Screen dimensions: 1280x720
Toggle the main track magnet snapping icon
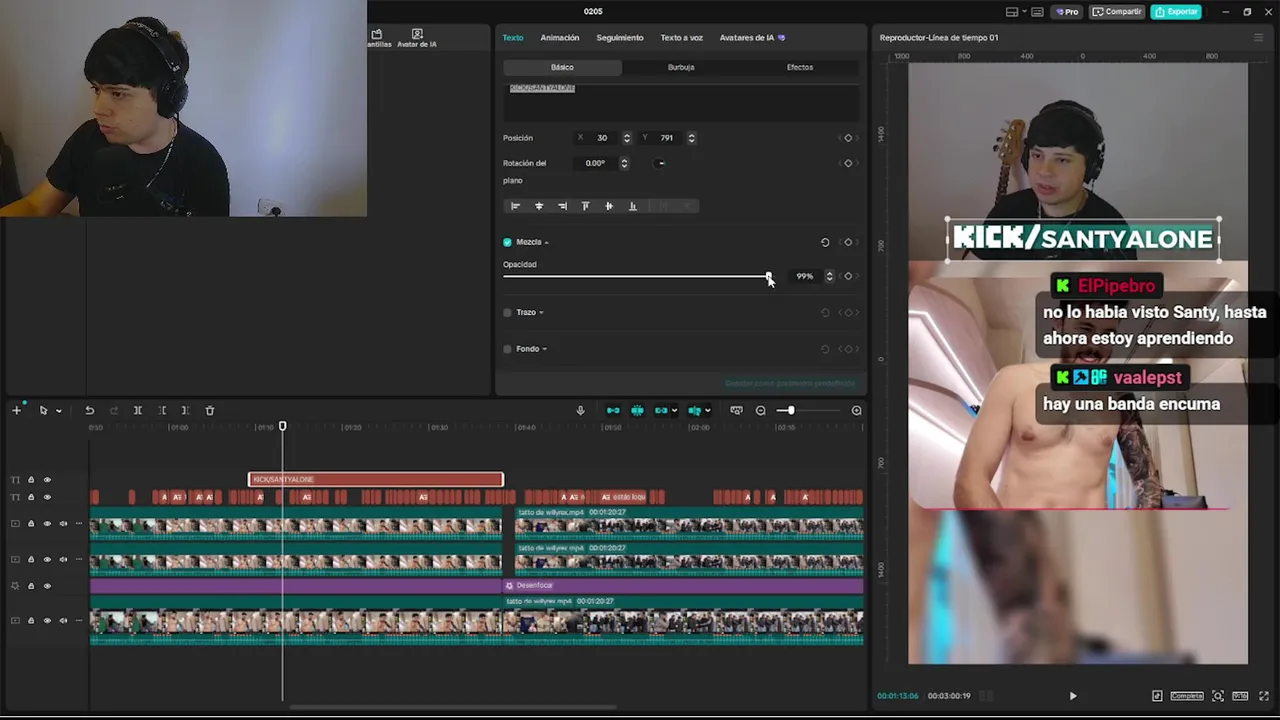(613, 410)
